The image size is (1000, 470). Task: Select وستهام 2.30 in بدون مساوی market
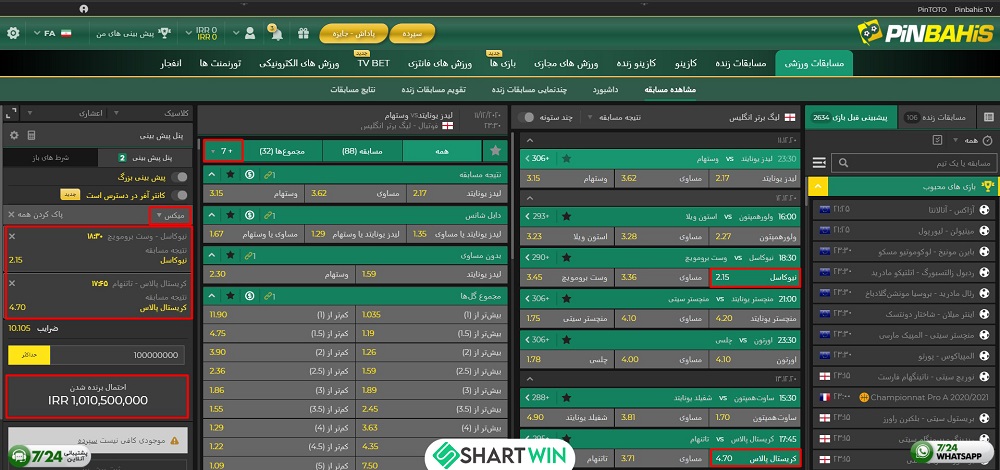[x=279, y=274]
